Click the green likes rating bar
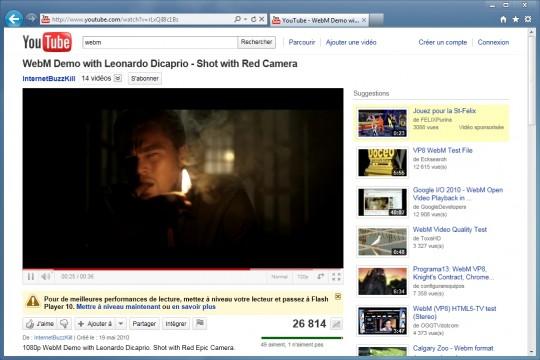Viewport: 540px width, 360px height. (302, 338)
